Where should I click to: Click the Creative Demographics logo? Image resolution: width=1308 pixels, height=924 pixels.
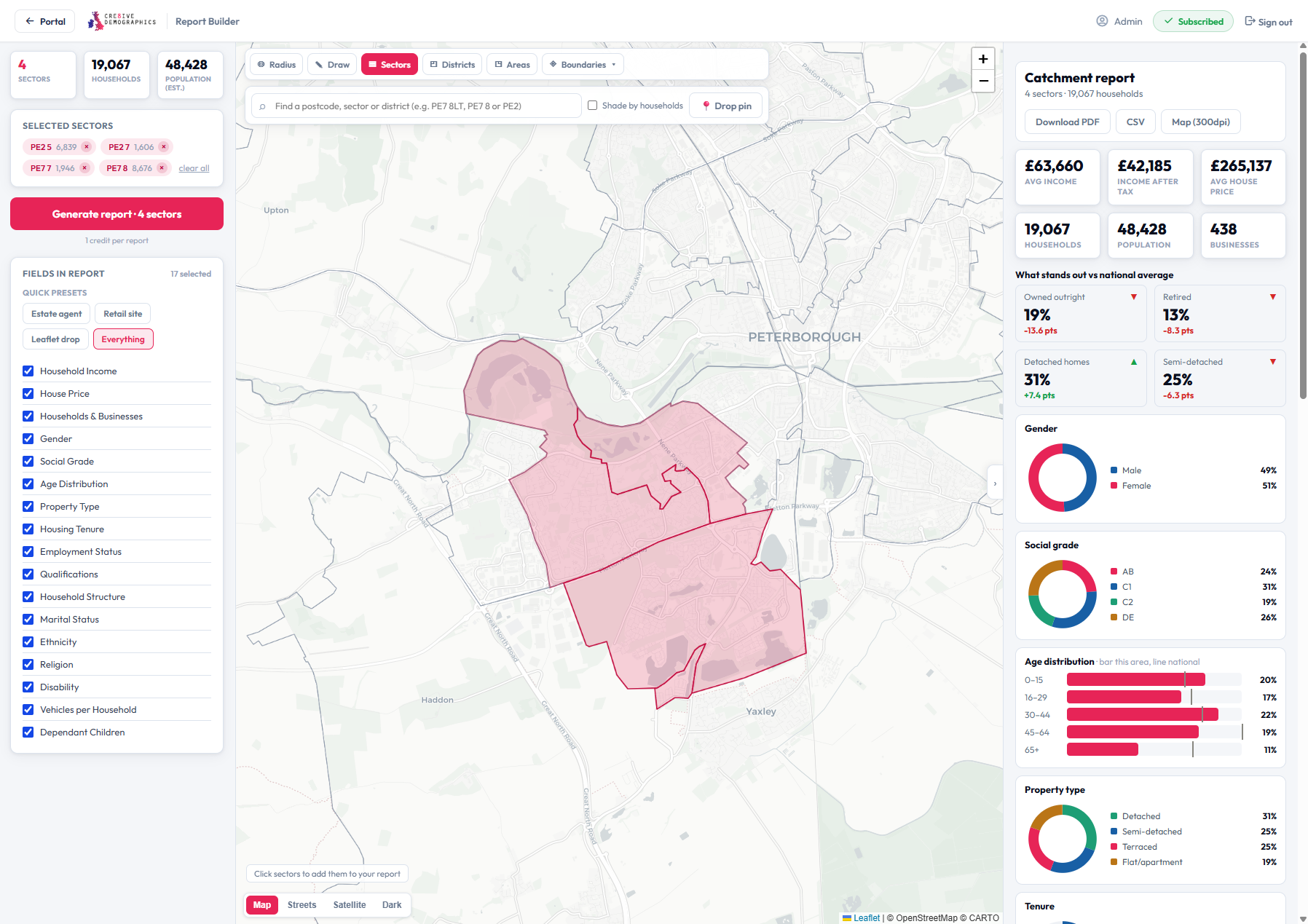[122, 21]
